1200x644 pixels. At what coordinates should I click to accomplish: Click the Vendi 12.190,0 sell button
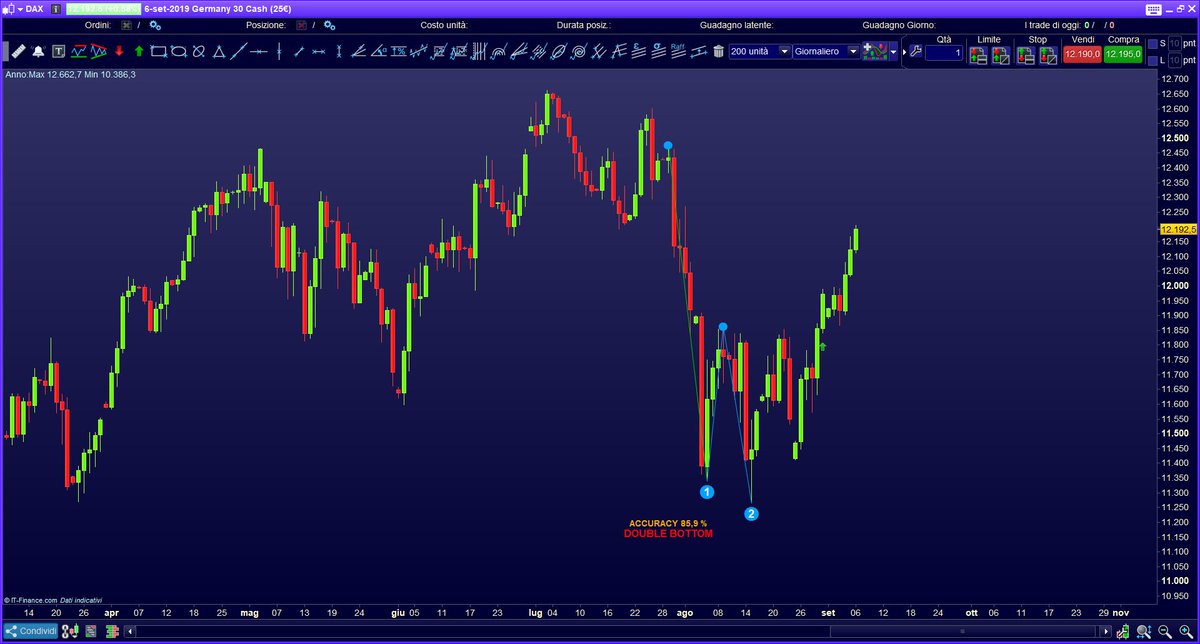click(1082, 55)
